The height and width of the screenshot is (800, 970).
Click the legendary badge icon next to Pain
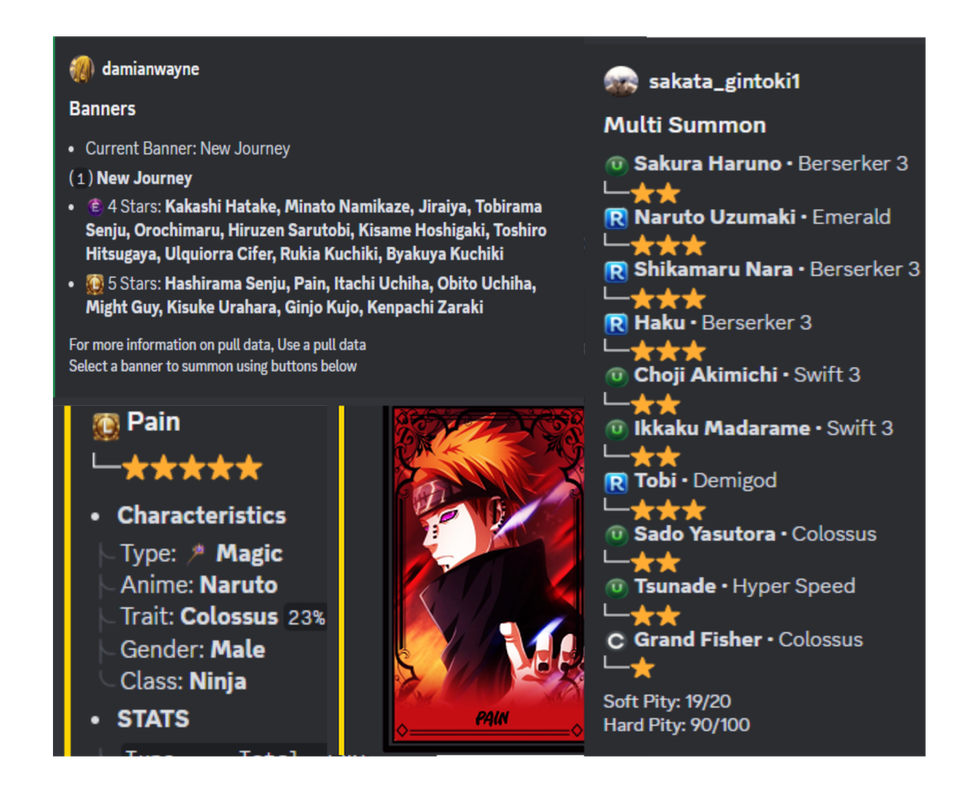(x=106, y=426)
